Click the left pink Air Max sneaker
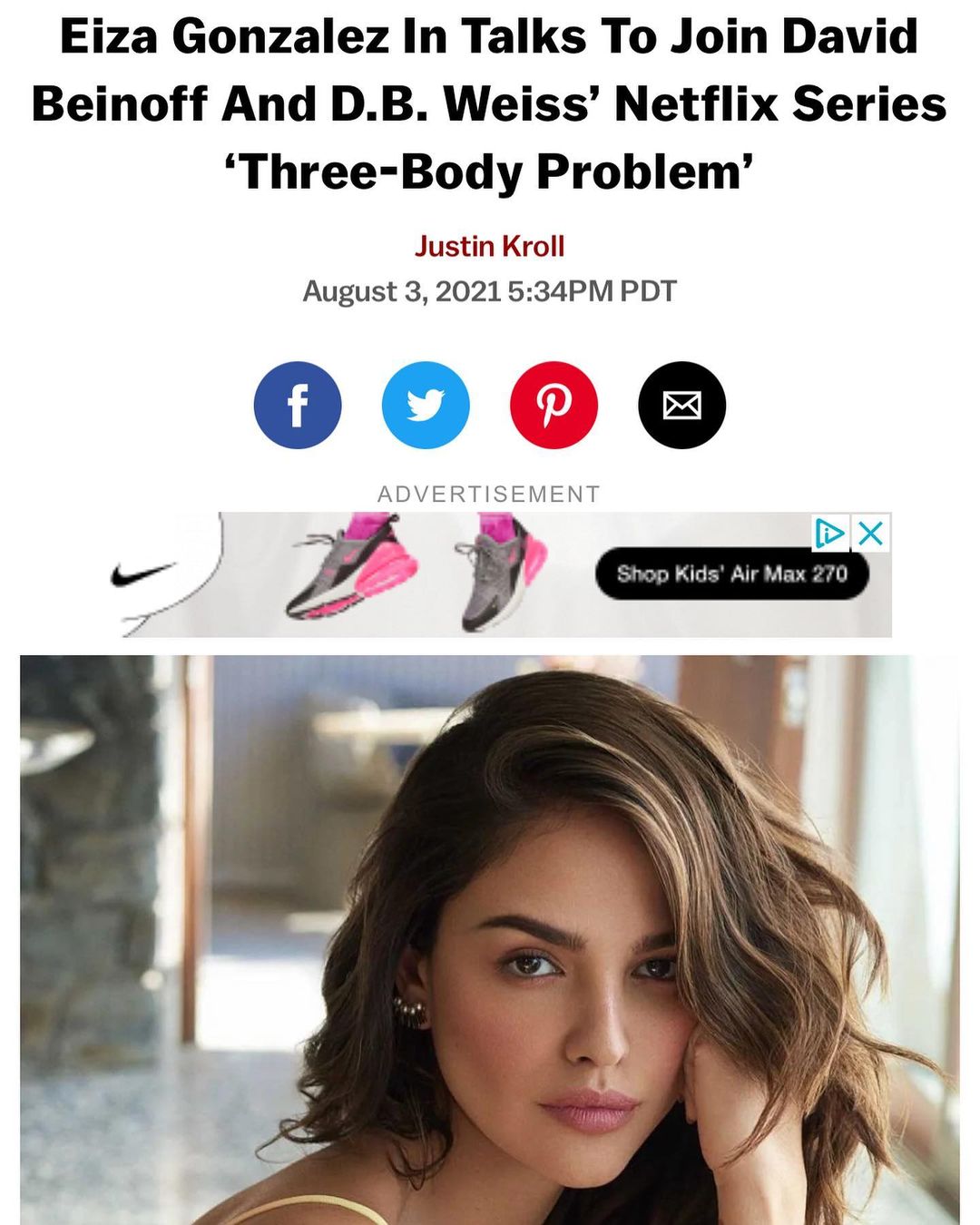Screen dimensions: 980x1225 tap(352, 567)
